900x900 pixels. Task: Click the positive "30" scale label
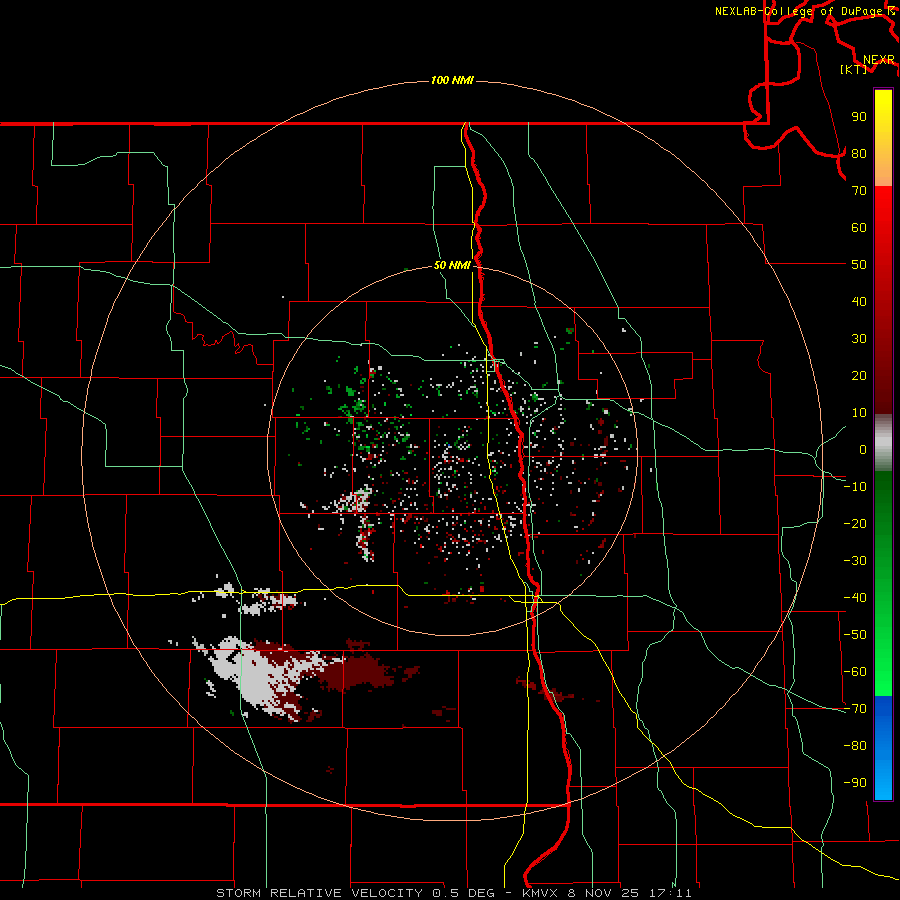(x=859, y=339)
